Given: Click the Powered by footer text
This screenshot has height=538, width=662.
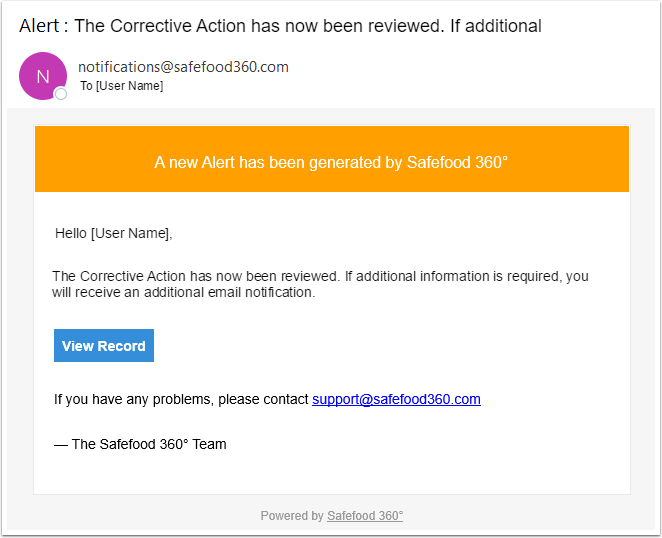Looking at the screenshot, I should tap(292, 516).
